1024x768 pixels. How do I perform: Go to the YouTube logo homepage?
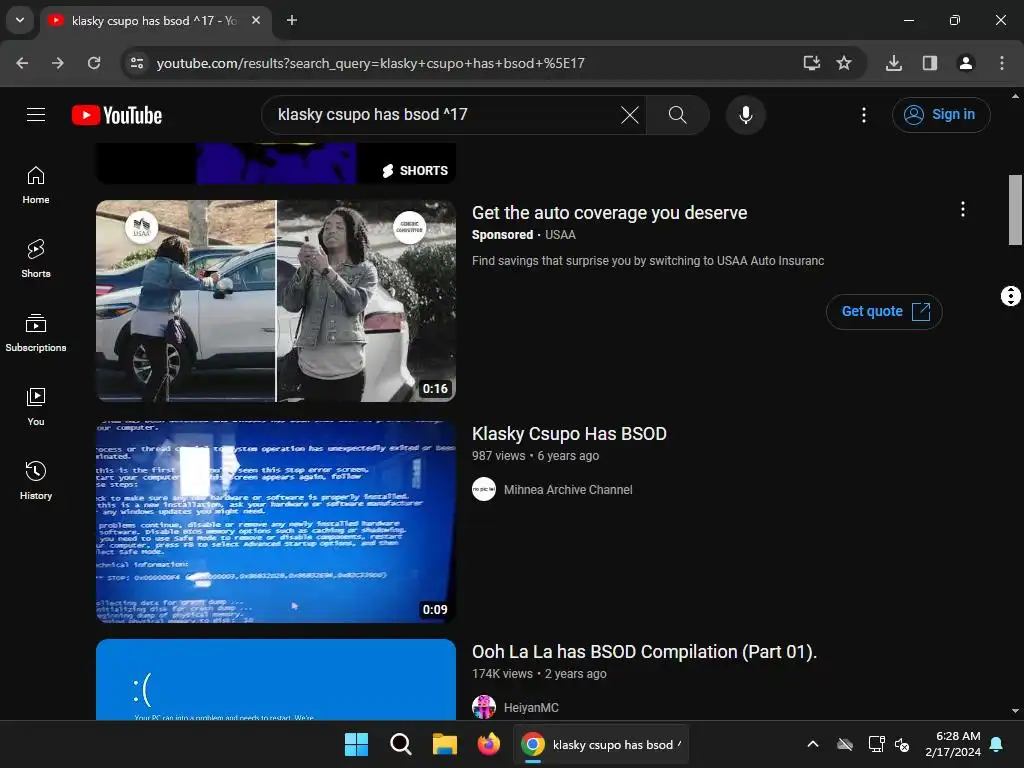click(x=117, y=115)
